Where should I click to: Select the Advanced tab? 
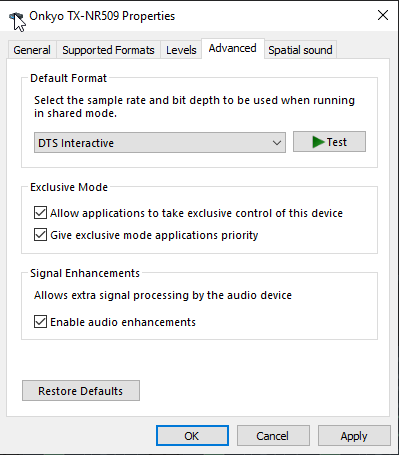click(x=233, y=48)
